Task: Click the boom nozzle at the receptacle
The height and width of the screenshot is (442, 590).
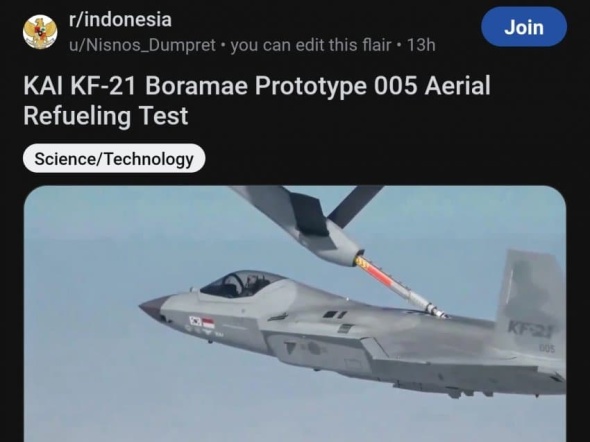Action: pyautogui.click(x=435, y=310)
